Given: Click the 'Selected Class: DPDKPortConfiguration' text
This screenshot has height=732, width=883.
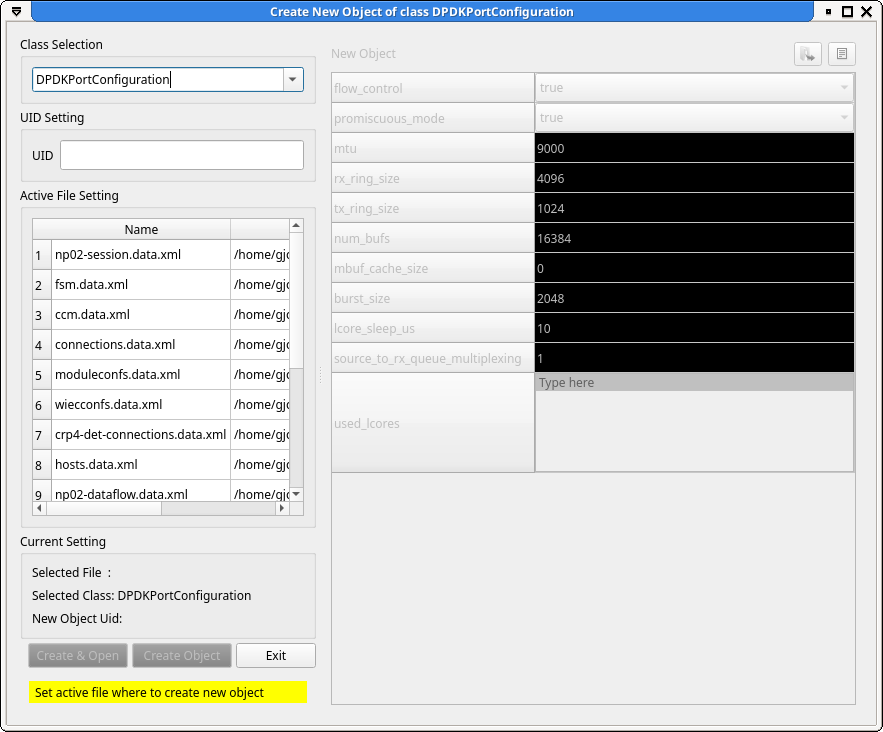Looking at the screenshot, I should (141, 596).
